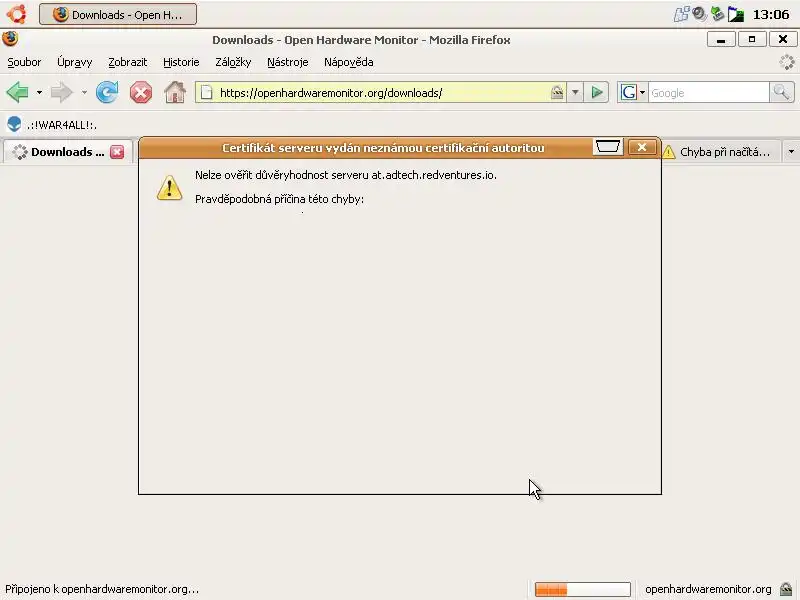Open the .:!WAR4ALL!:. bookmark
Viewport: 800px width, 600px height.
click(52, 125)
